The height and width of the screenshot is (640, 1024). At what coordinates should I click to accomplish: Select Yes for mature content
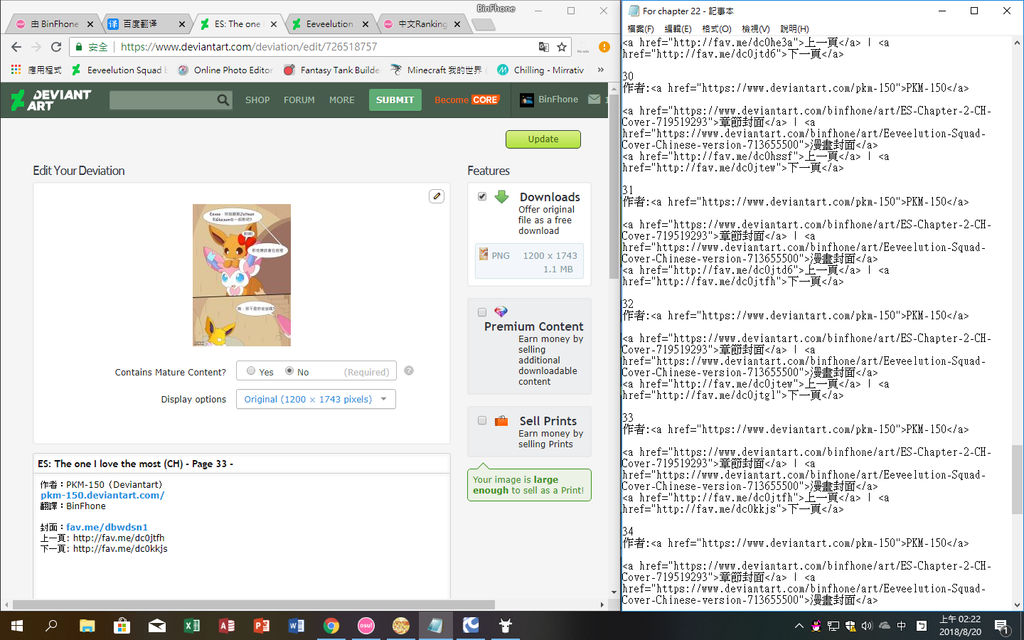coord(251,371)
